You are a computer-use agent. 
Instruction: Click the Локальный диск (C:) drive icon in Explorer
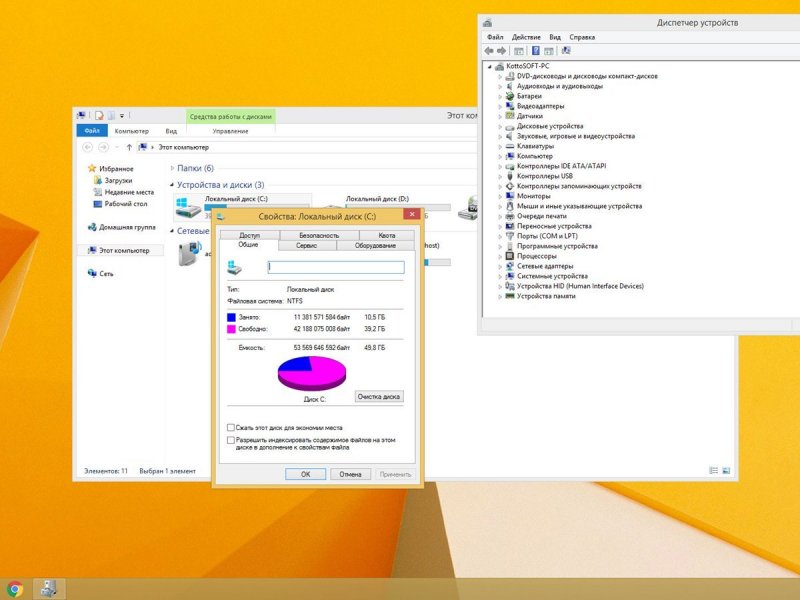point(187,207)
